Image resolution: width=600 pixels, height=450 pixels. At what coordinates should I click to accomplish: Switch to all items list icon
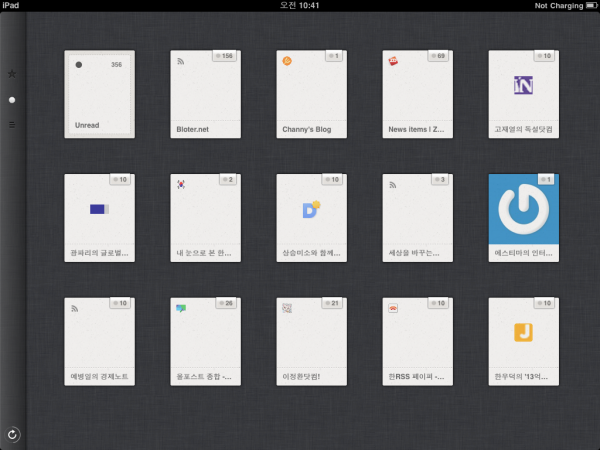tap(12, 125)
